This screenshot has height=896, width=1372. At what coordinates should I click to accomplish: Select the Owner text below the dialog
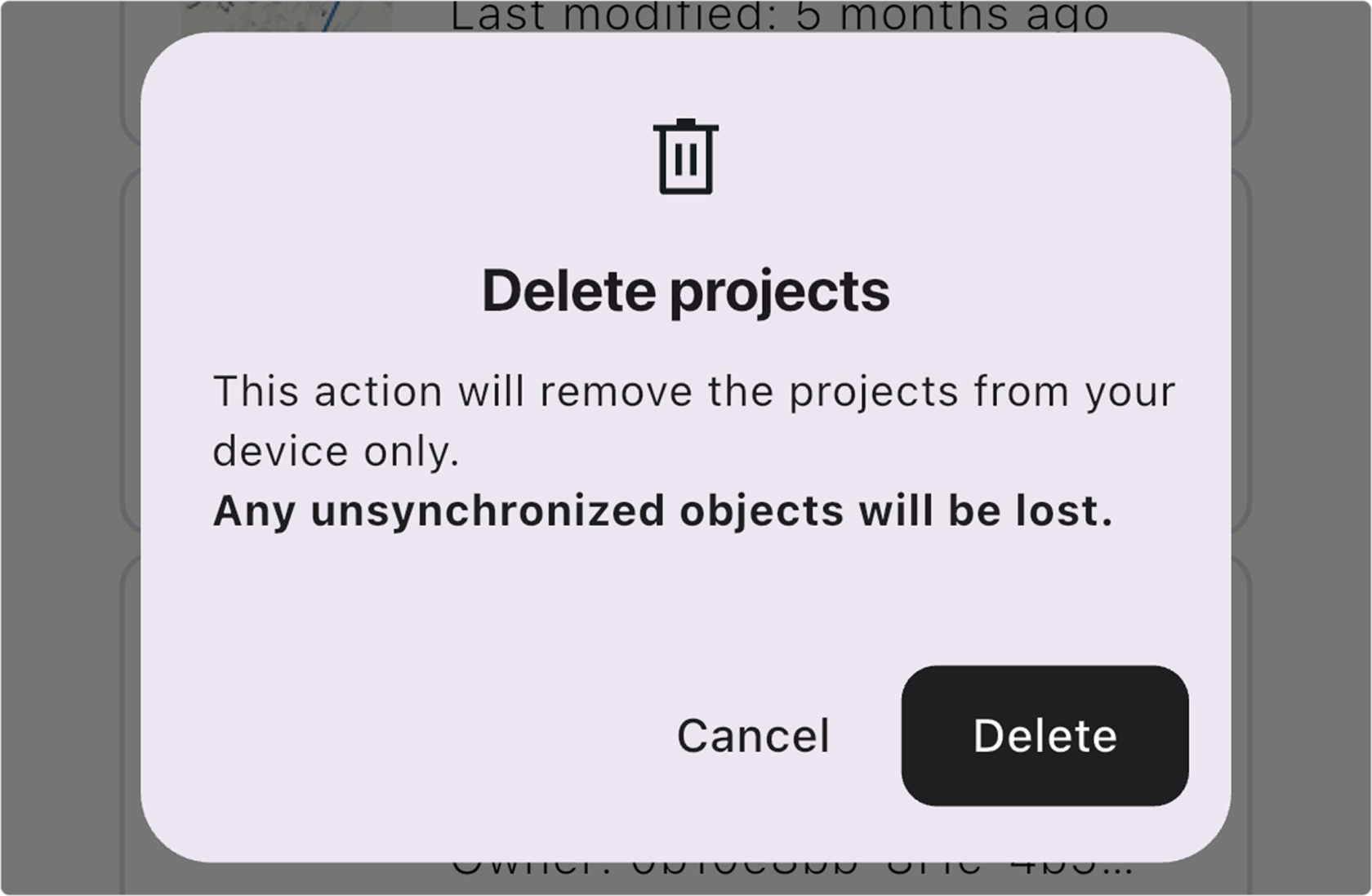792,874
